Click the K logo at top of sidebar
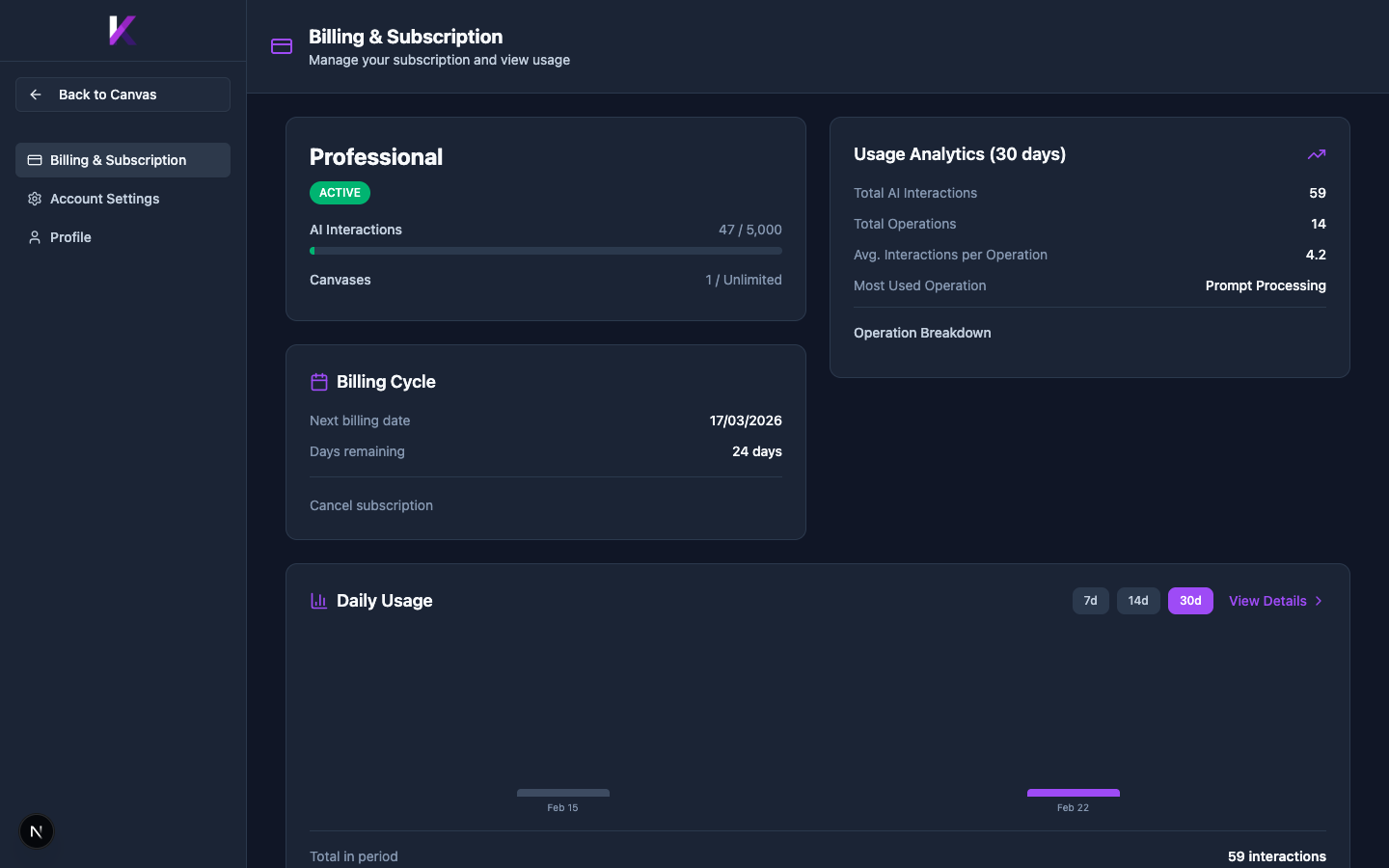Viewport: 1389px width, 868px height. [123, 30]
